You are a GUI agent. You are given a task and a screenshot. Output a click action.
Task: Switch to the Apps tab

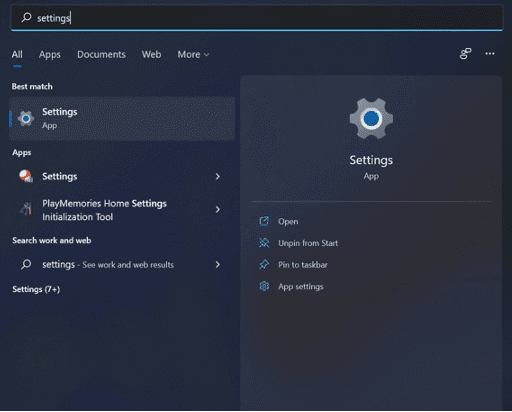(50, 54)
